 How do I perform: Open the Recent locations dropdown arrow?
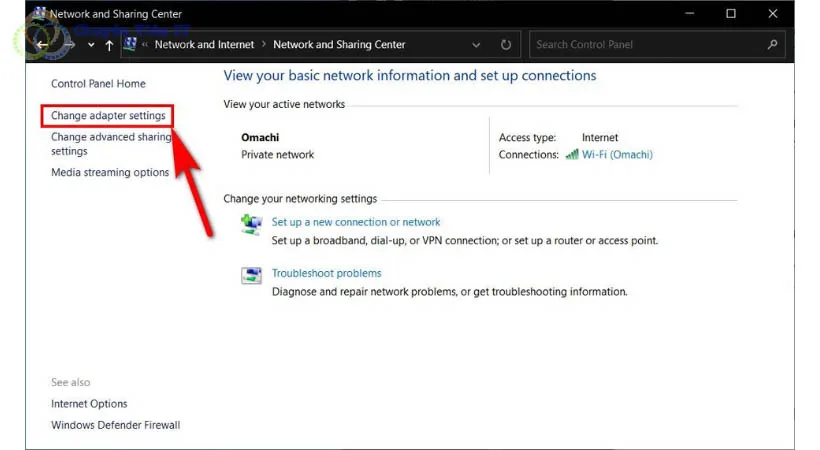(x=91, y=45)
